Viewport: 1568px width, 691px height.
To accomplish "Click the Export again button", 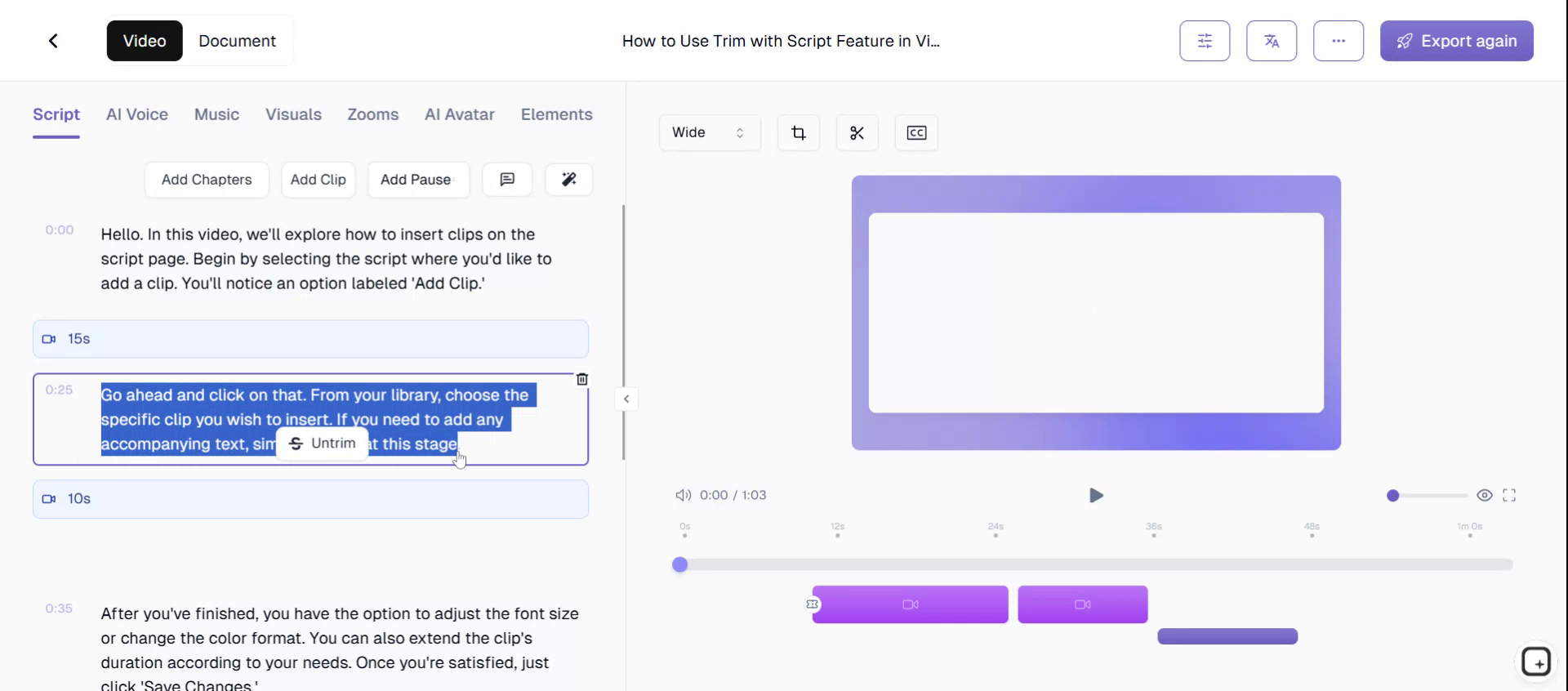I will [1457, 41].
